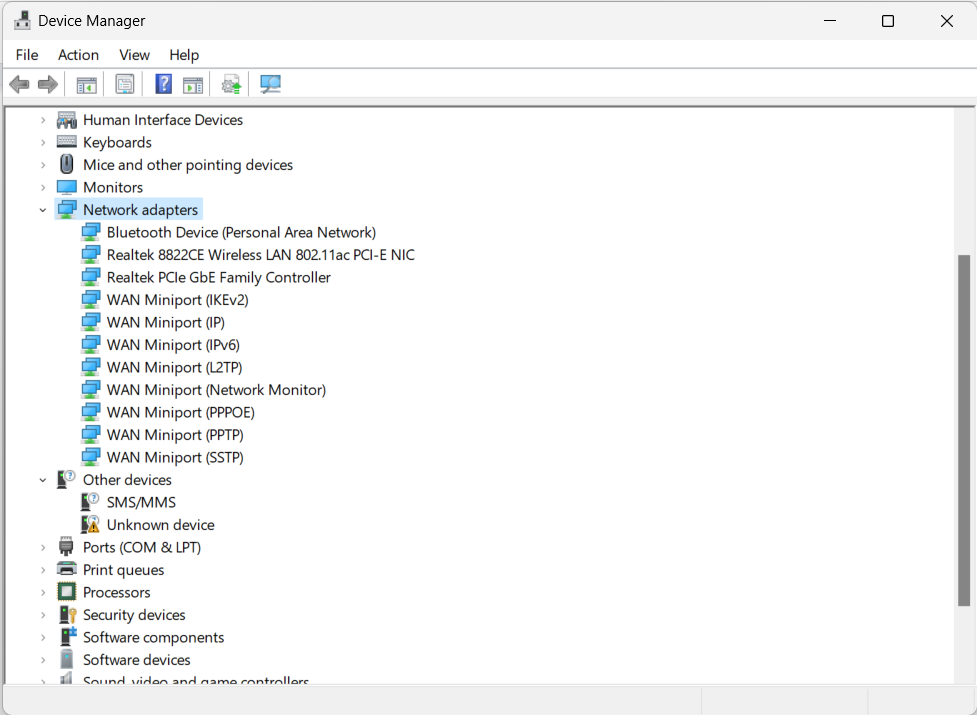Click the vertical scrollbar thumb
977x715 pixels.
[964, 430]
